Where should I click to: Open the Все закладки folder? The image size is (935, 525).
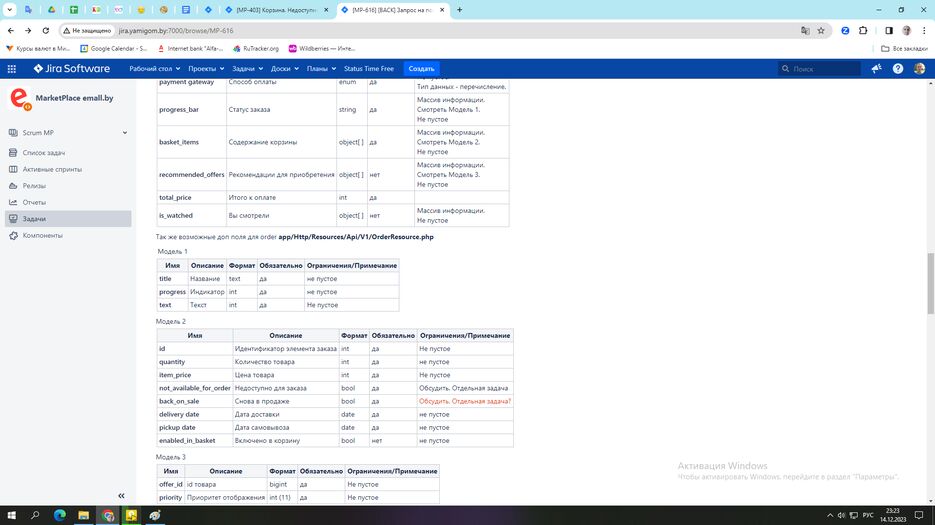(x=904, y=48)
